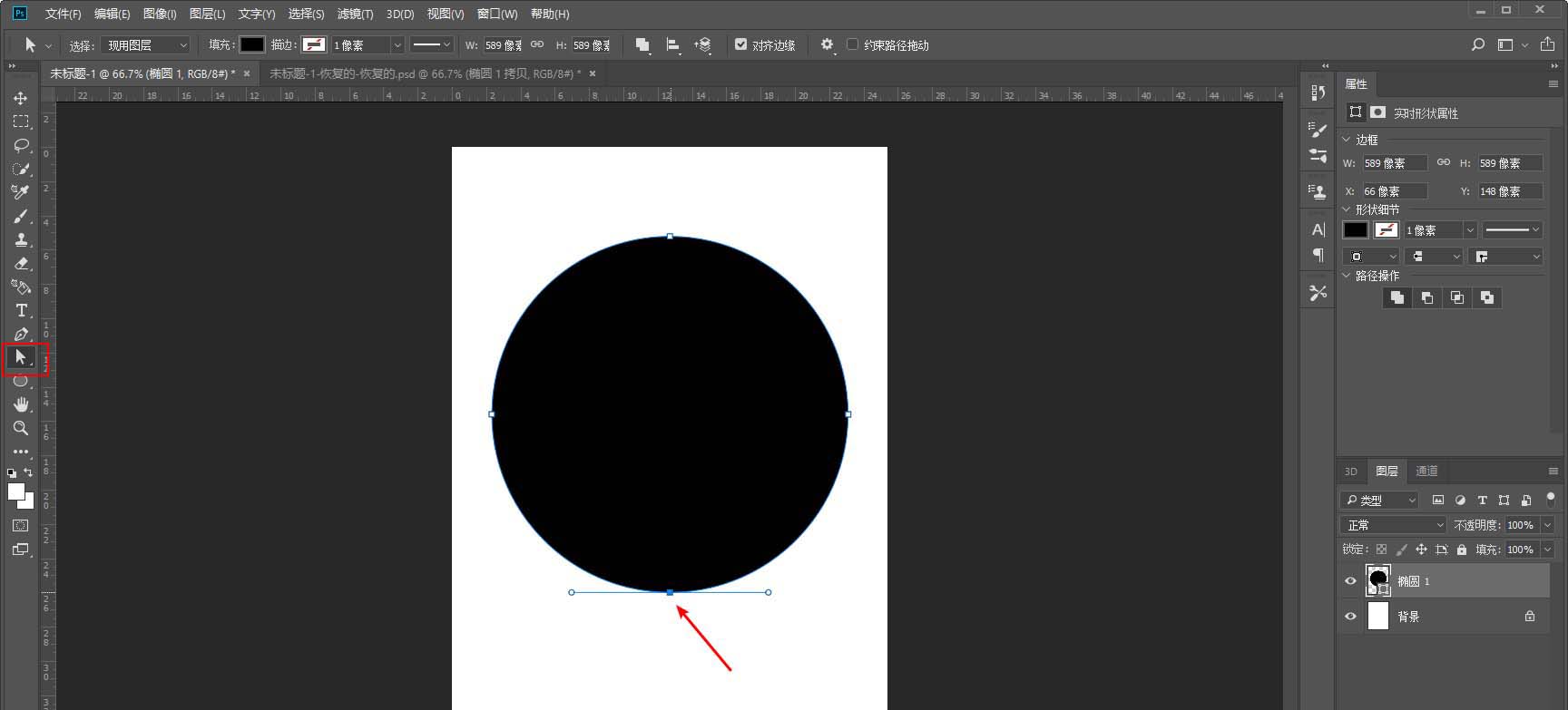Toggle lock transparent pixels in Layers

click(1381, 550)
